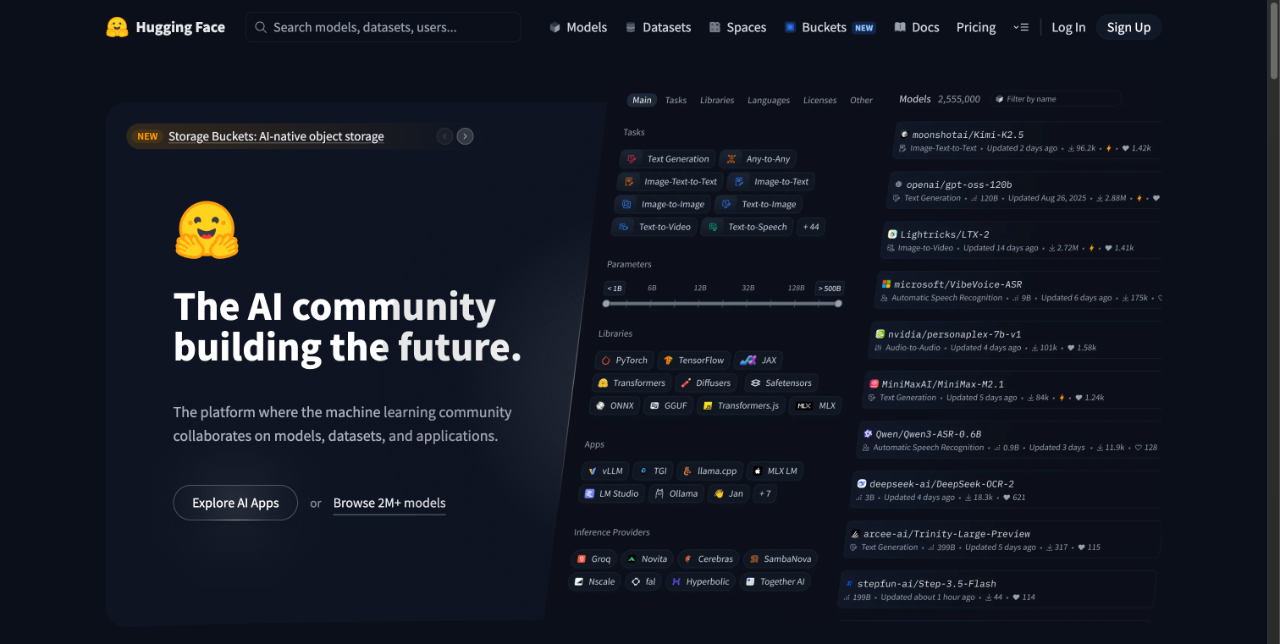Follow the Browse 2M+ models link
This screenshot has height=644, width=1280.
pos(389,503)
